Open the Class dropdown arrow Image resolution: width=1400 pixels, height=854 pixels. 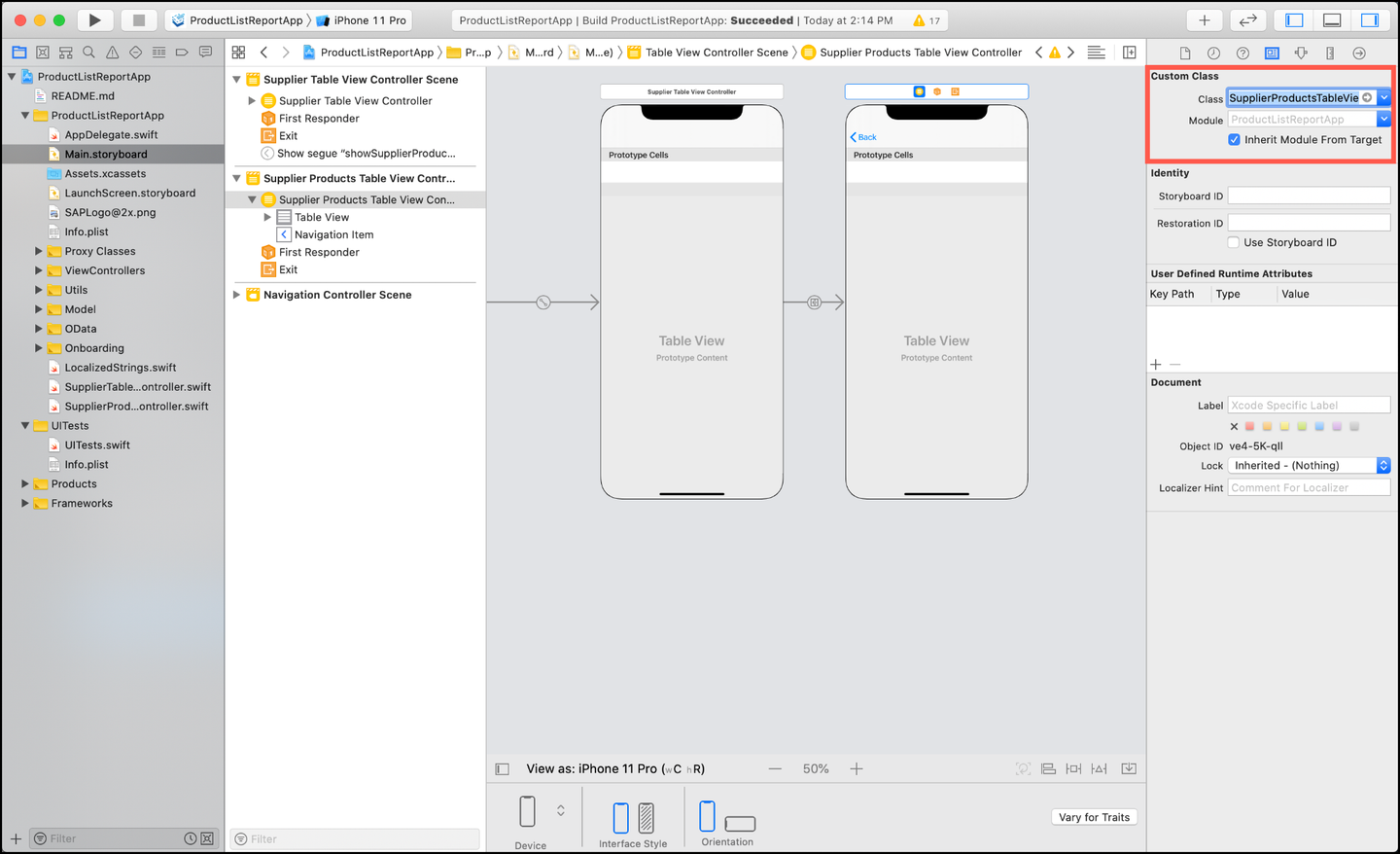[x=1383, y=97]
